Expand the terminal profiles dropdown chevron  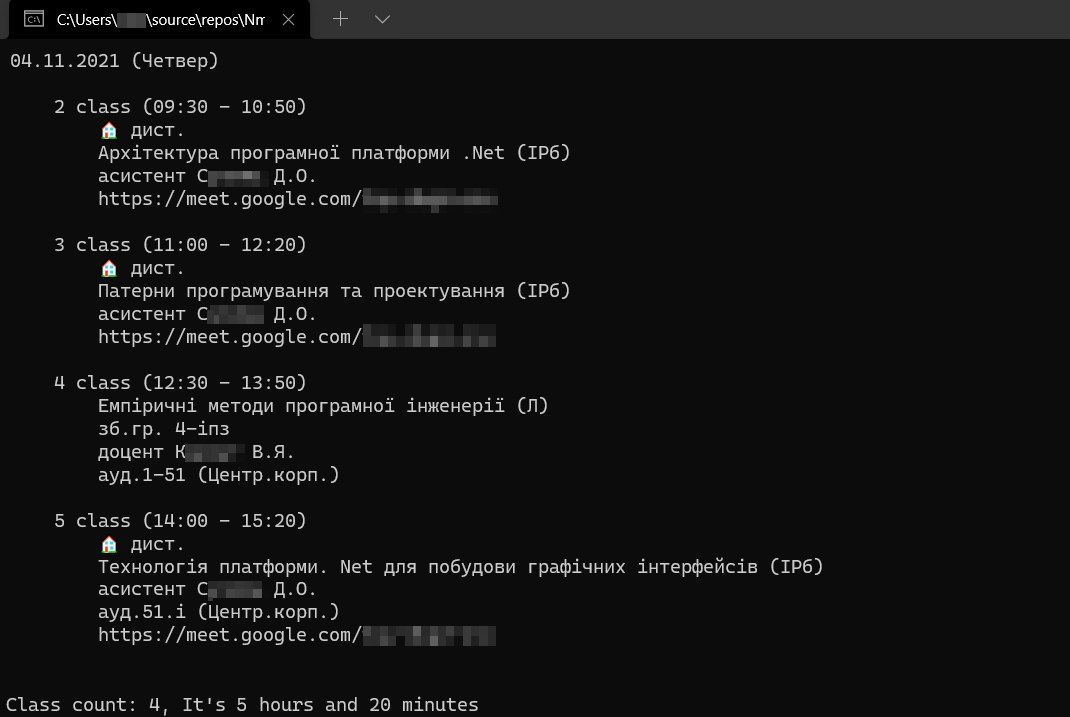click(x=382, y=19)
